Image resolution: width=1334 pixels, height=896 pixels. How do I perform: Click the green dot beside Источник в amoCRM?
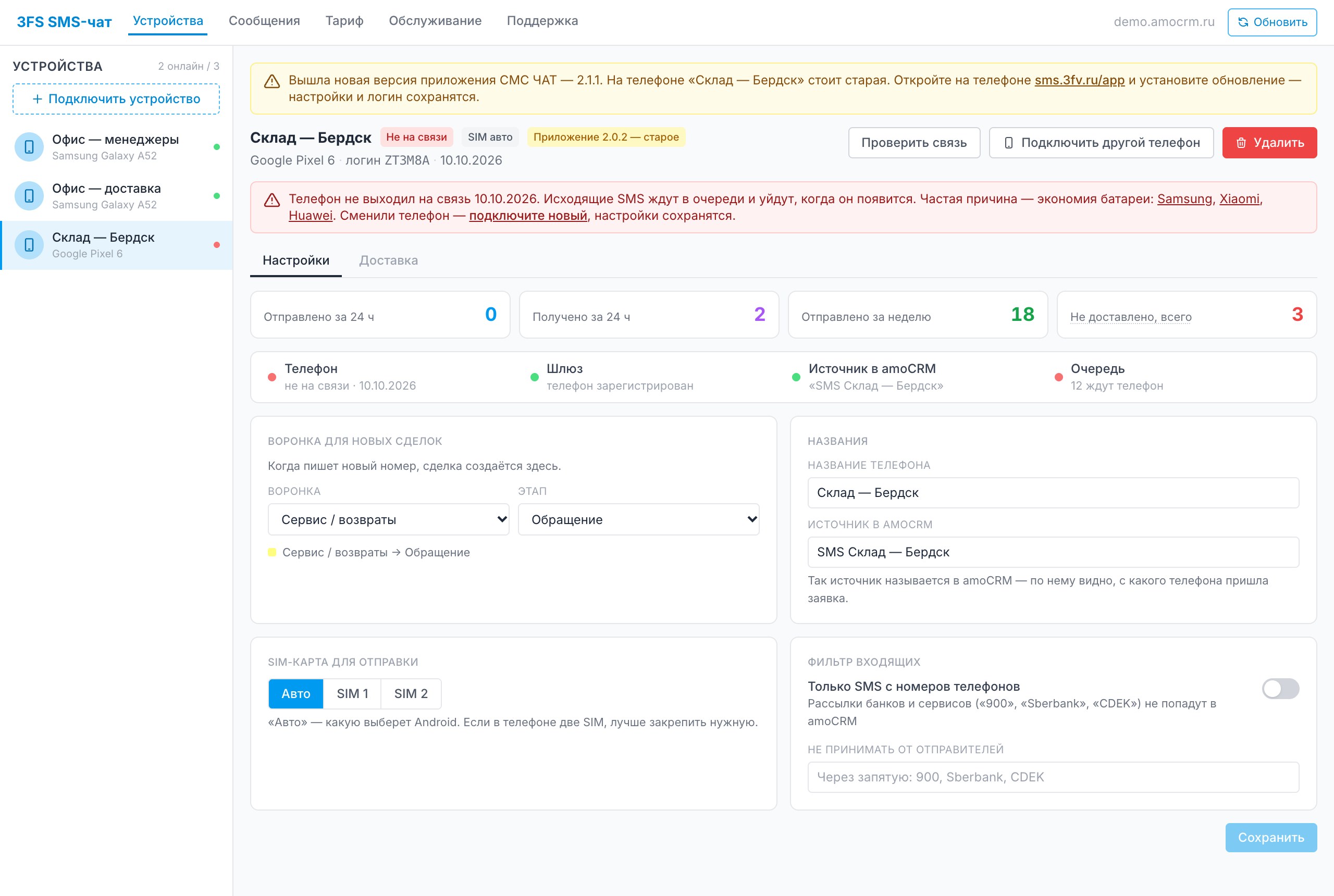[x=796, y=377]
